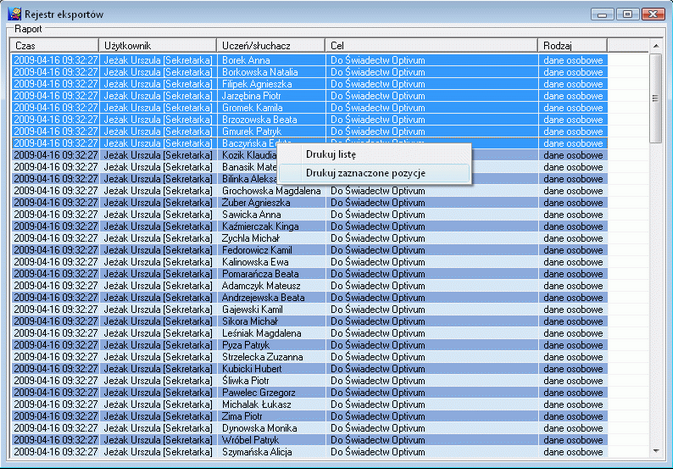Select the row for 'Andrzejewska Beata'
673x469 pixels.
(x=309, y=297)
